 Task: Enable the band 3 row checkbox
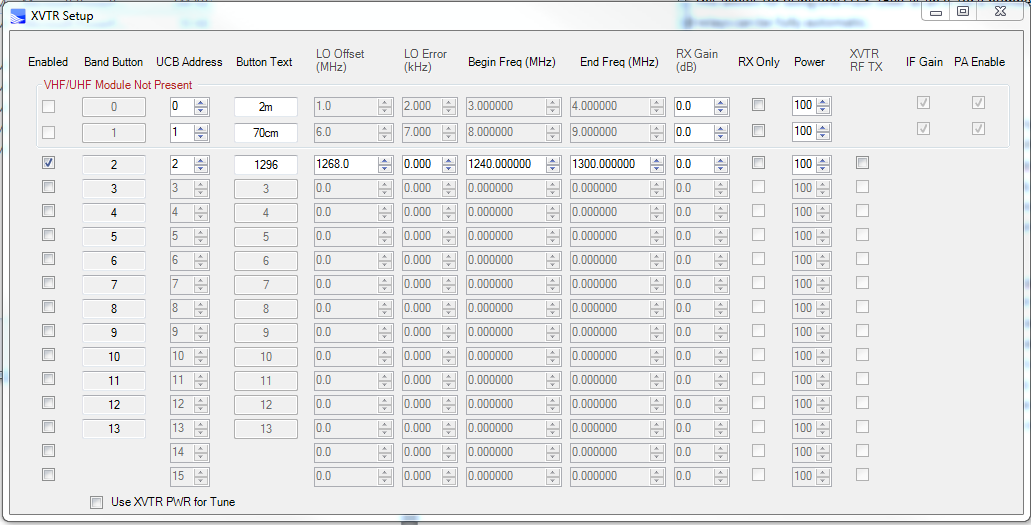(x=48, y=187)
